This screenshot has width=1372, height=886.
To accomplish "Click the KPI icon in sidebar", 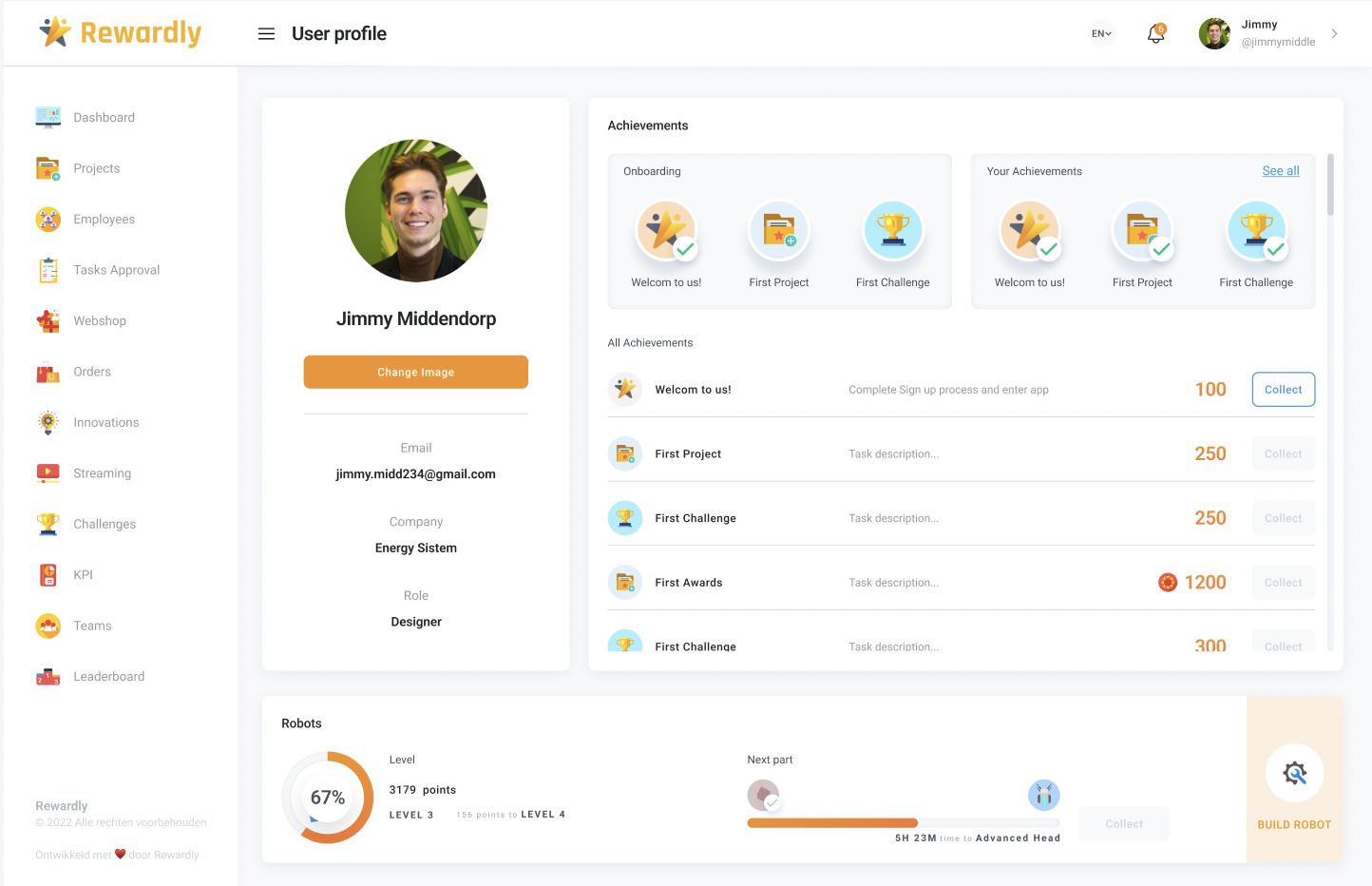I will 48,575.
